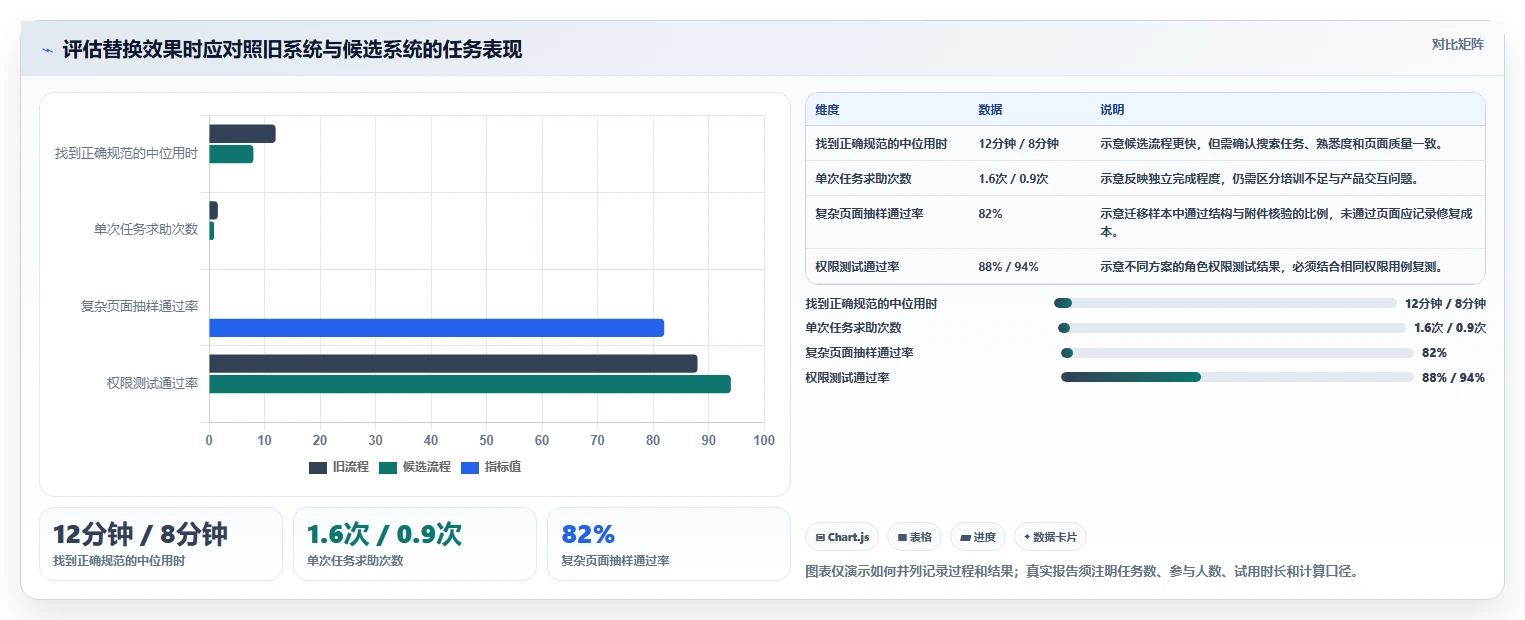Click the green 找到正确规范的中位用时 chart bar

pos(231,154)
